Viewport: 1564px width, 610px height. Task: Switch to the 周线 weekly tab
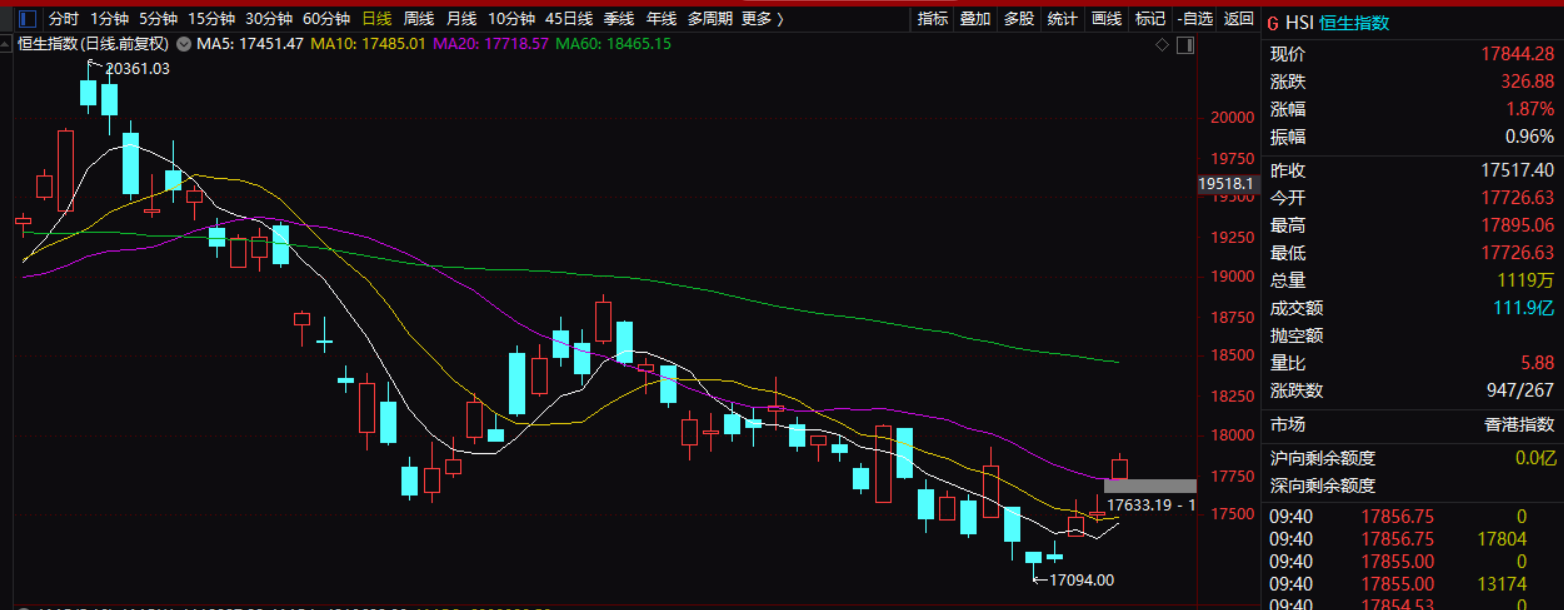(x=418, y=19)
